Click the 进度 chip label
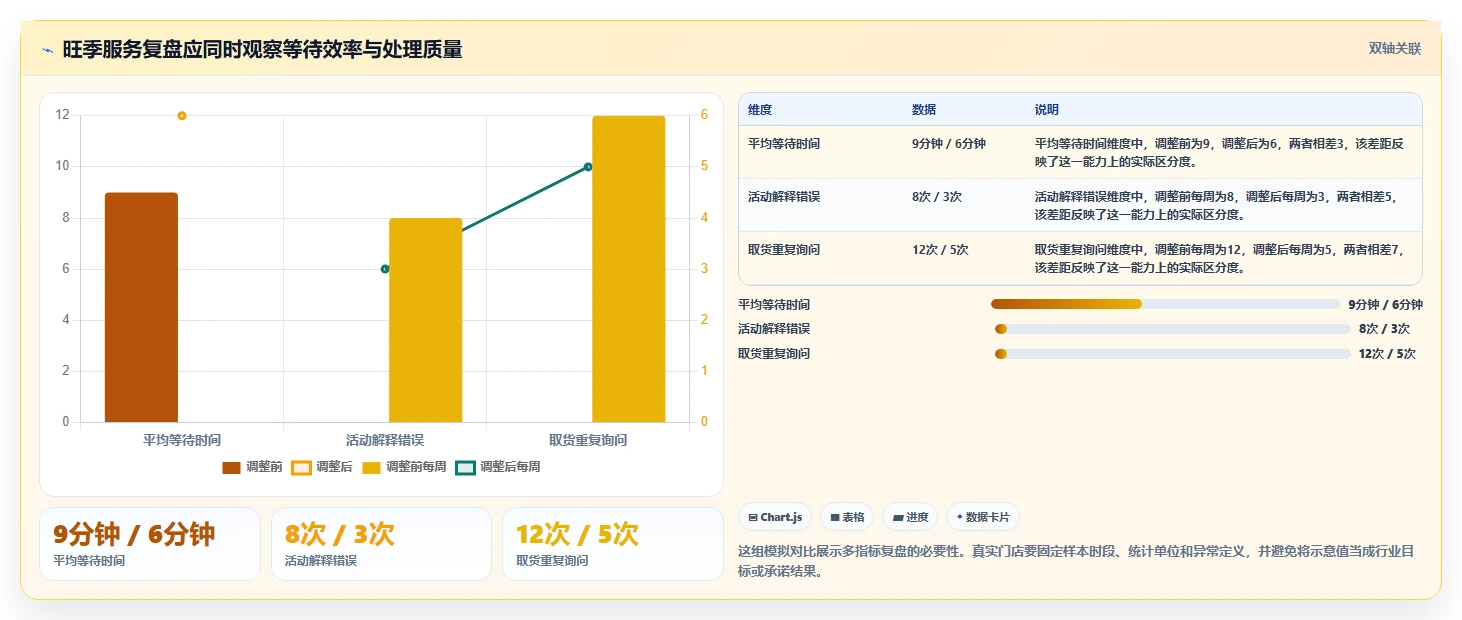 pyautogui.click(x=917, y=517)
